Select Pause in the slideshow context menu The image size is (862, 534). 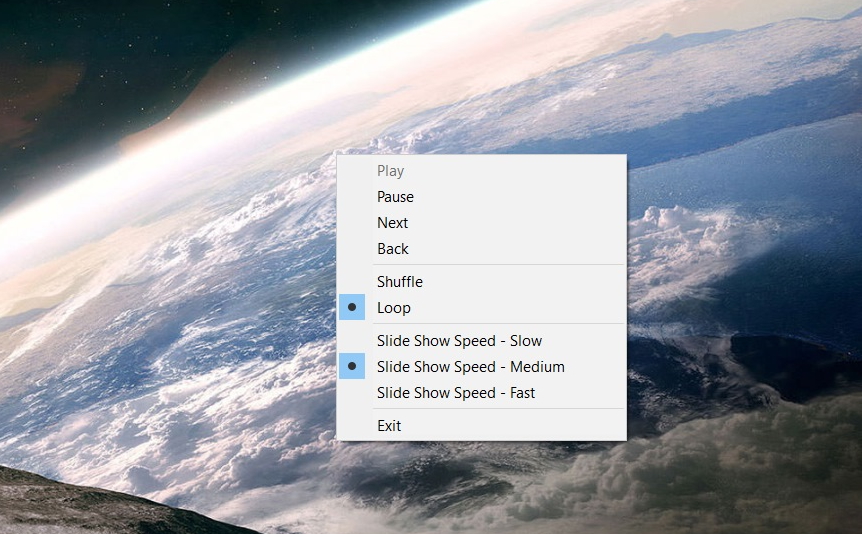point(482,197)
